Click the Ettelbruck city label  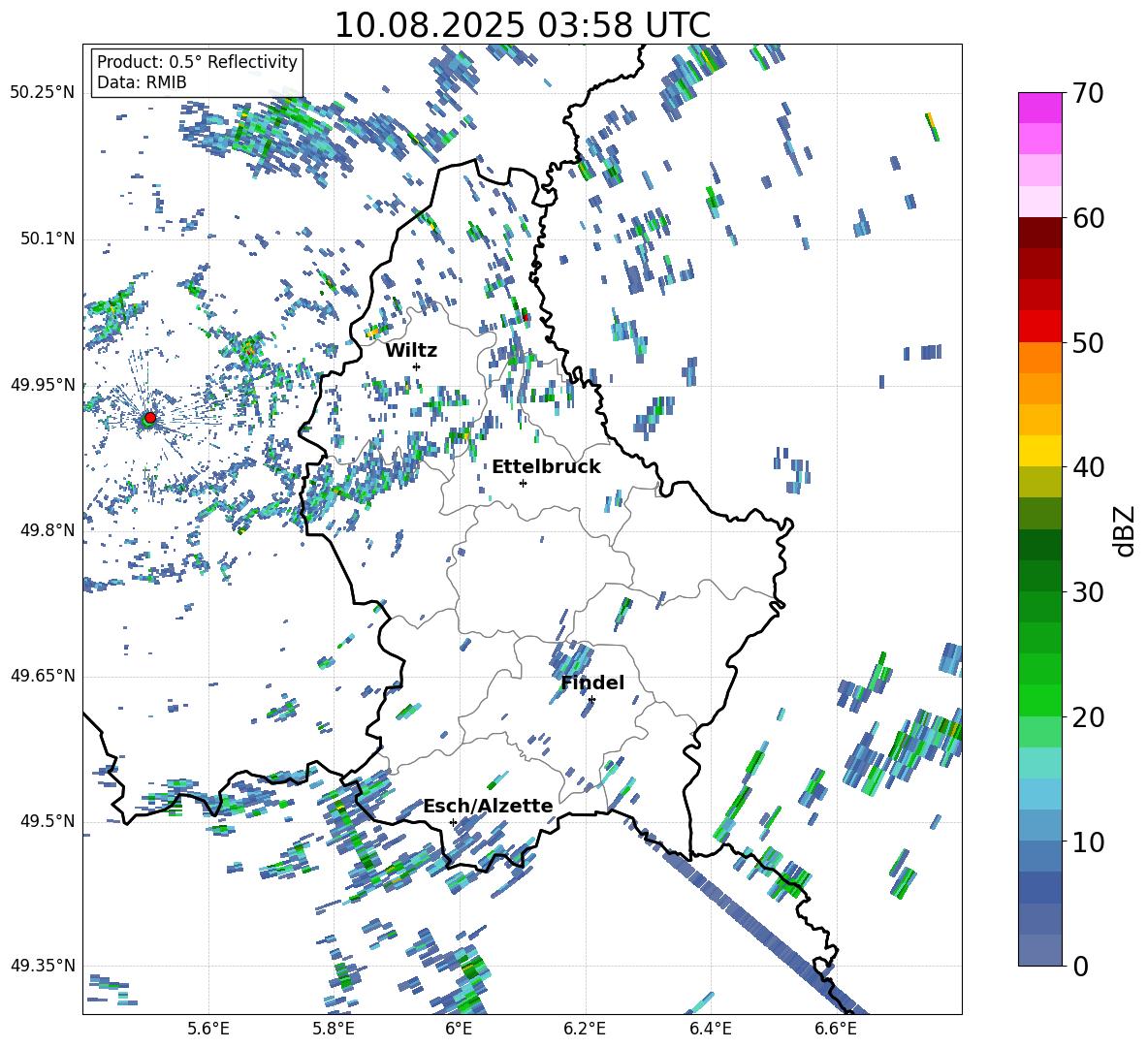coord(546,467)
